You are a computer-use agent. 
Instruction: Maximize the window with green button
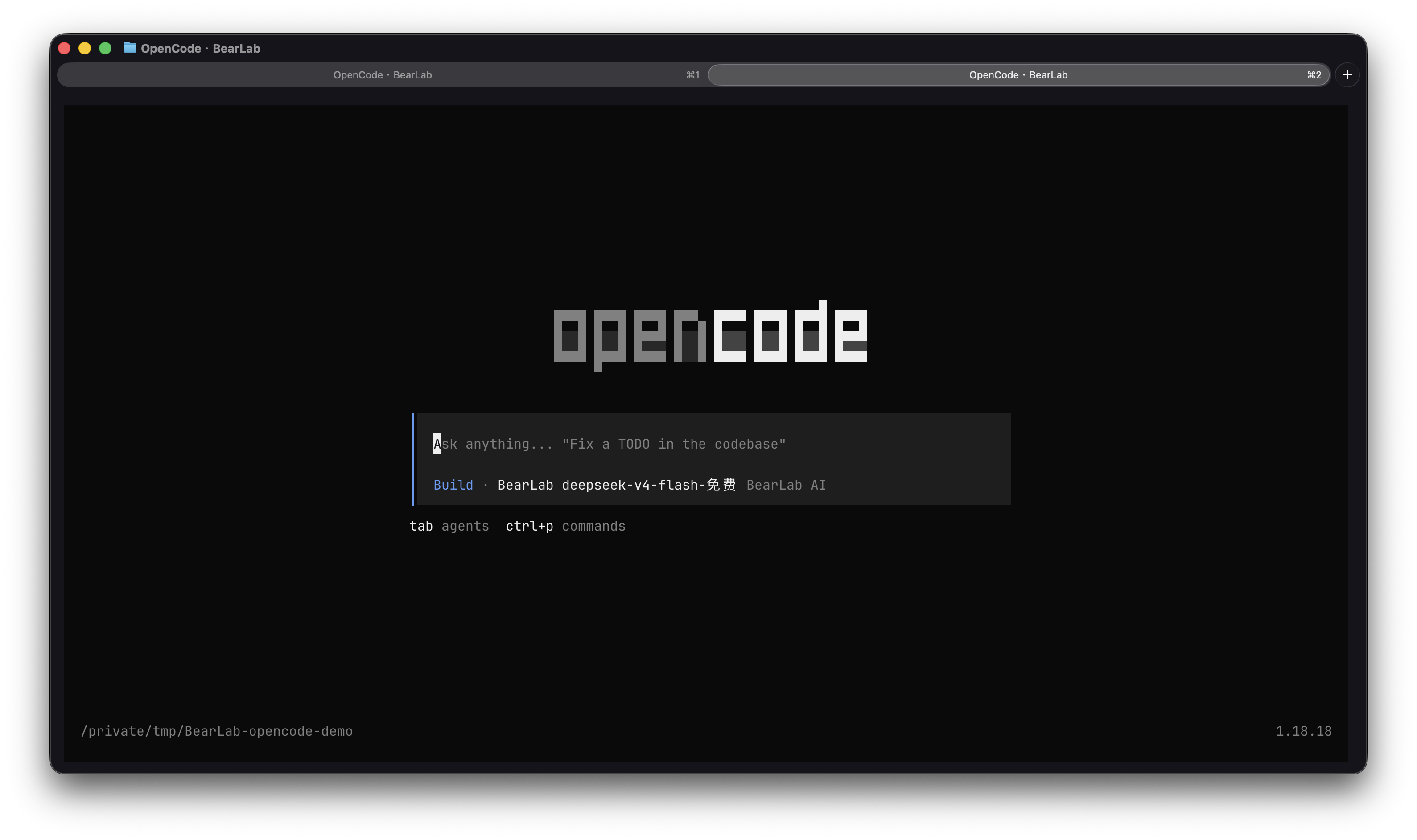(x=105, y=48)
